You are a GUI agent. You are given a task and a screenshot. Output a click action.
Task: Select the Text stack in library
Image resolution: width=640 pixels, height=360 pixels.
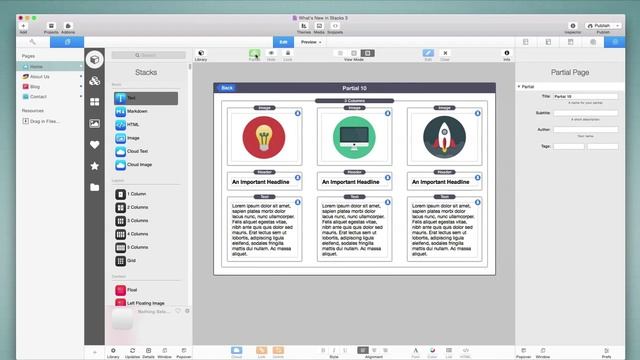pyautogui.click(x=146, y=98)
